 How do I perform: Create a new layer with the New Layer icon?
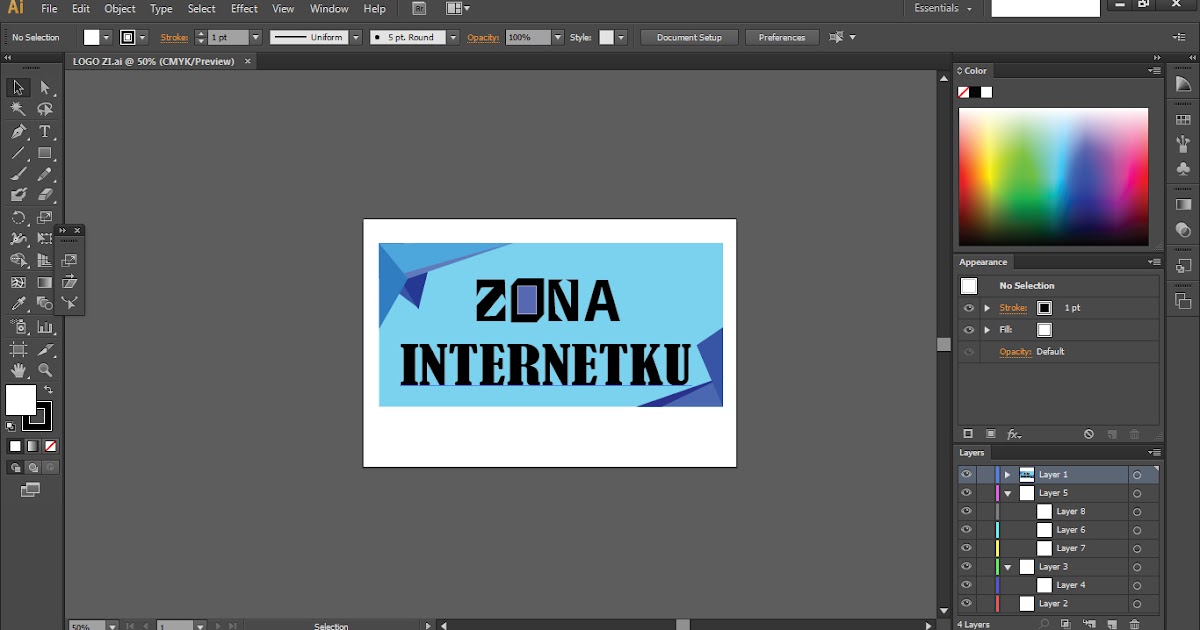[x=1111, y=623]
